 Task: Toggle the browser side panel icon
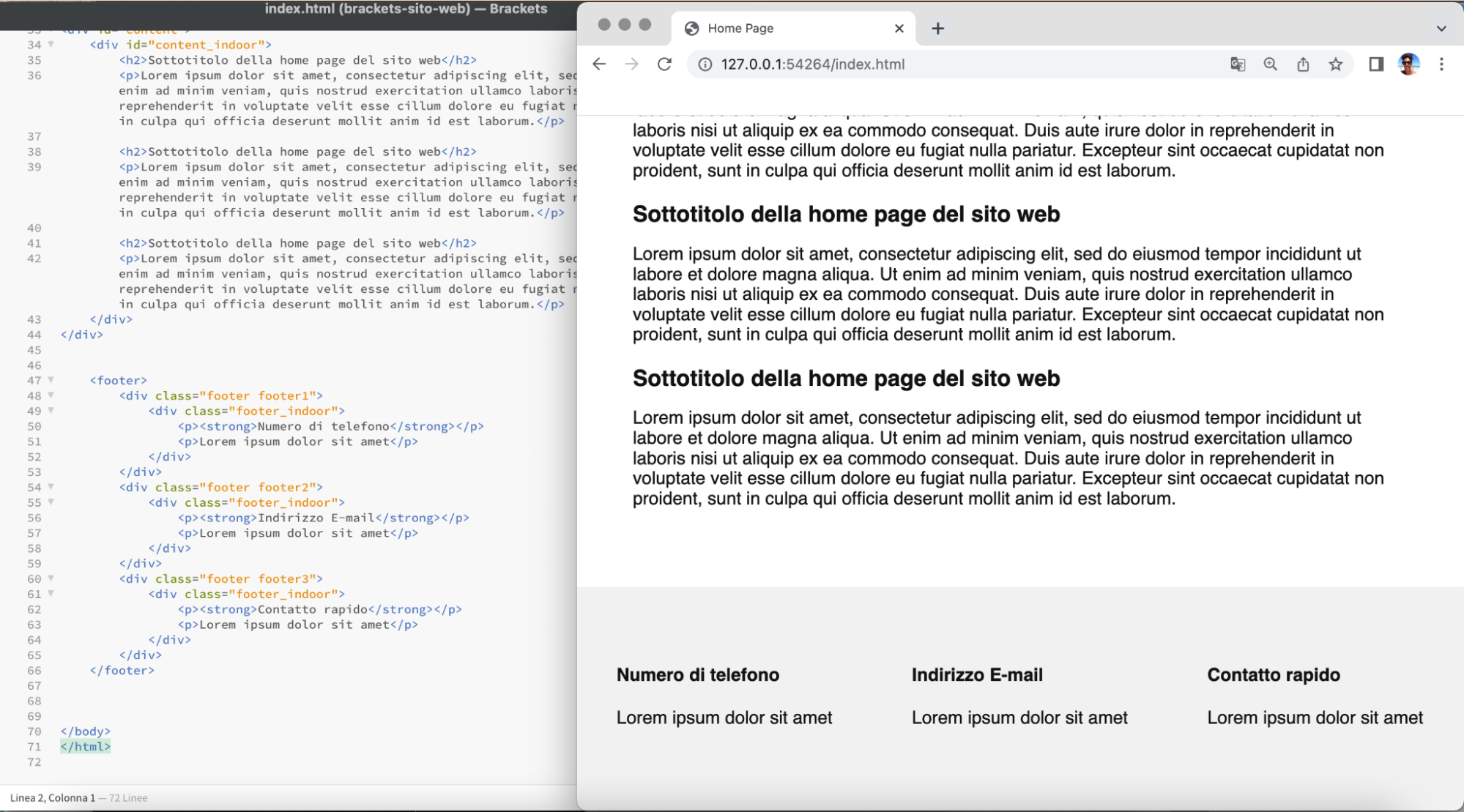pos(1376,64)
